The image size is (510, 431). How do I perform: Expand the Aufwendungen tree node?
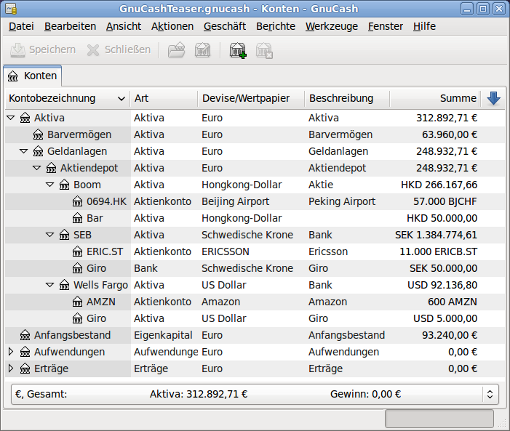point(11,351)
